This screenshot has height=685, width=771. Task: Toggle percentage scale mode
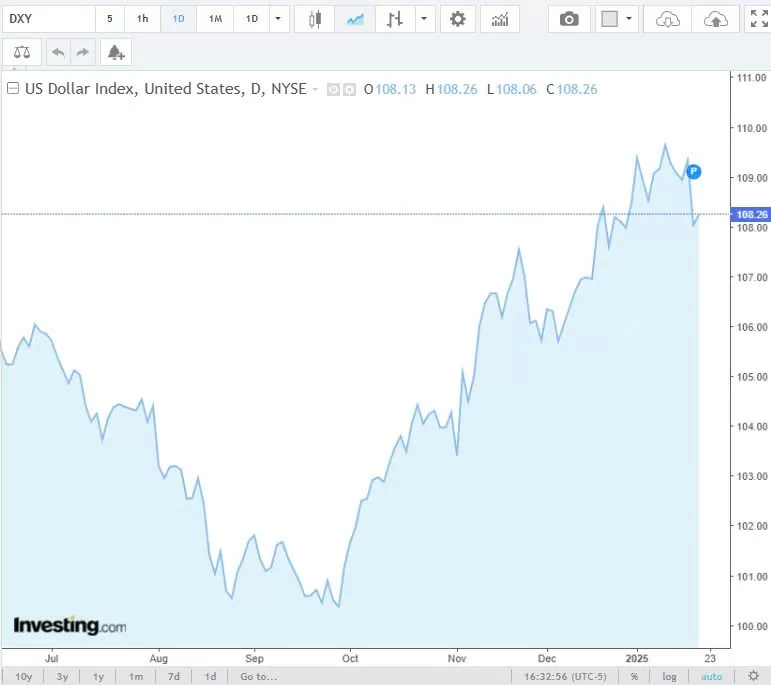(x=634, y=677)
